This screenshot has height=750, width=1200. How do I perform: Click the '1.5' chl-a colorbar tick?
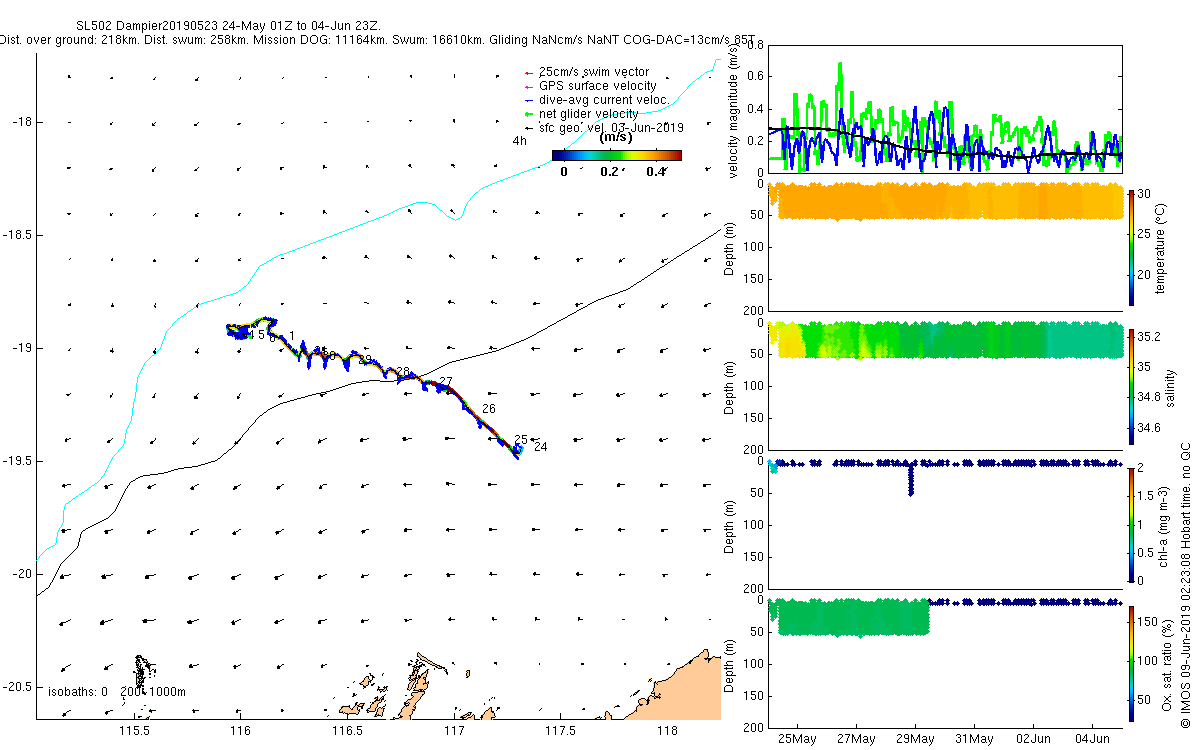1145,496
